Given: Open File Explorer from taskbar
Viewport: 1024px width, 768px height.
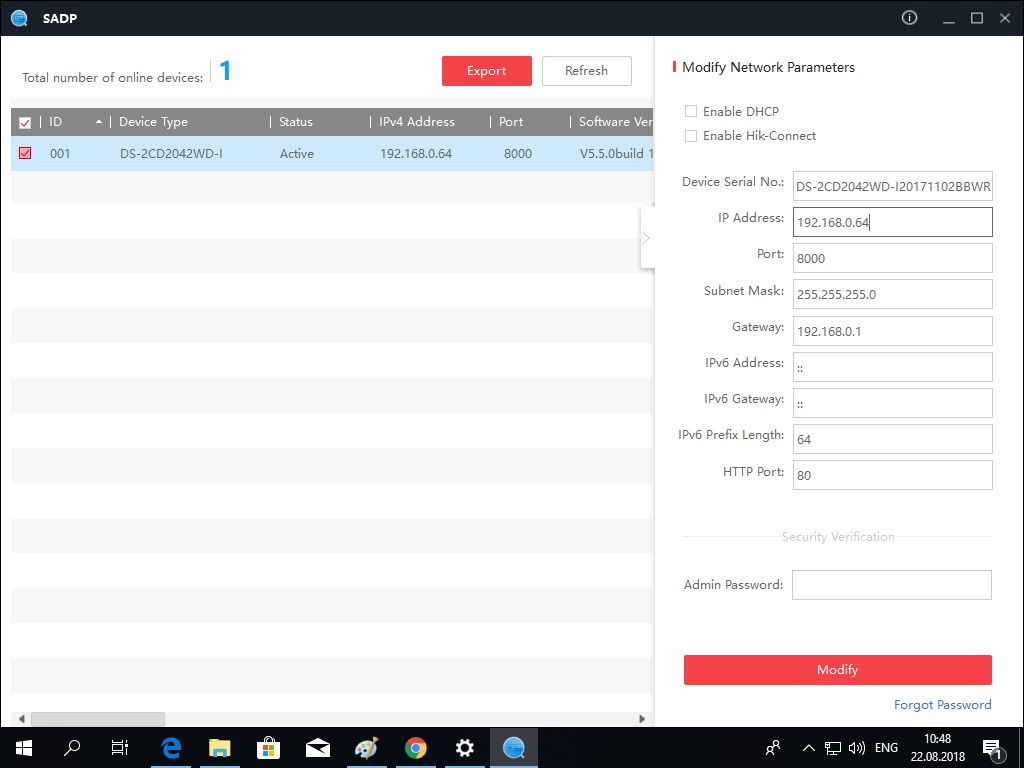Looking at the screenshot, I should point(220,747).
